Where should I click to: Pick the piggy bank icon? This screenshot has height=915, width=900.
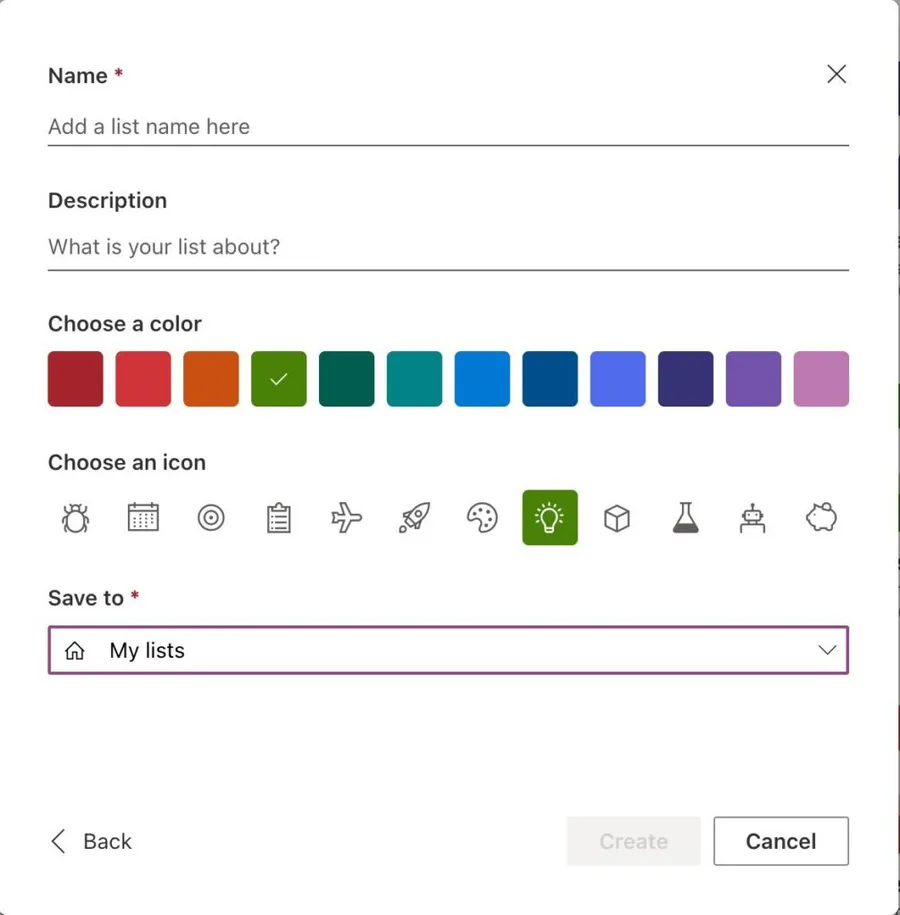821,518
